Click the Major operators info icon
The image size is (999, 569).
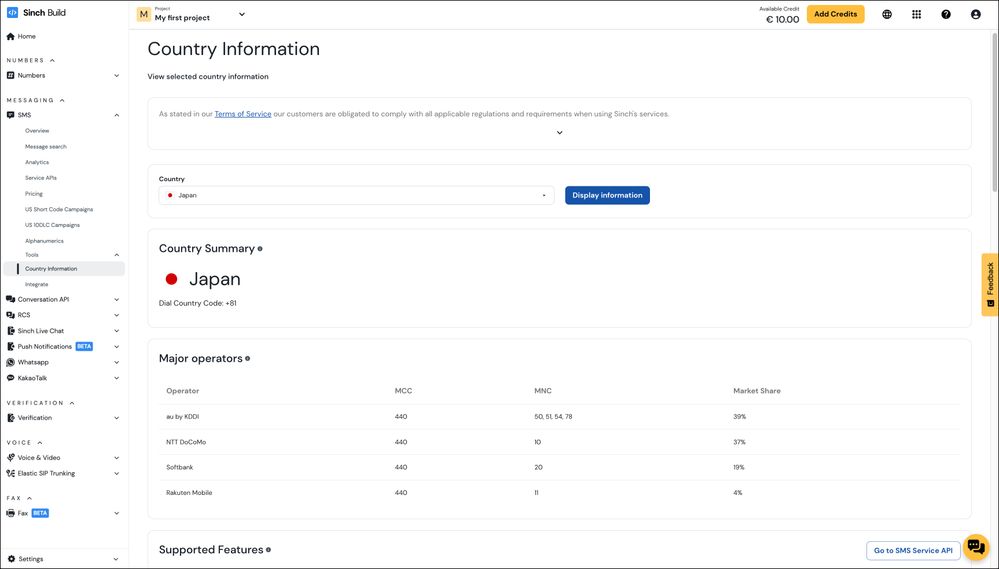point(248,359)
